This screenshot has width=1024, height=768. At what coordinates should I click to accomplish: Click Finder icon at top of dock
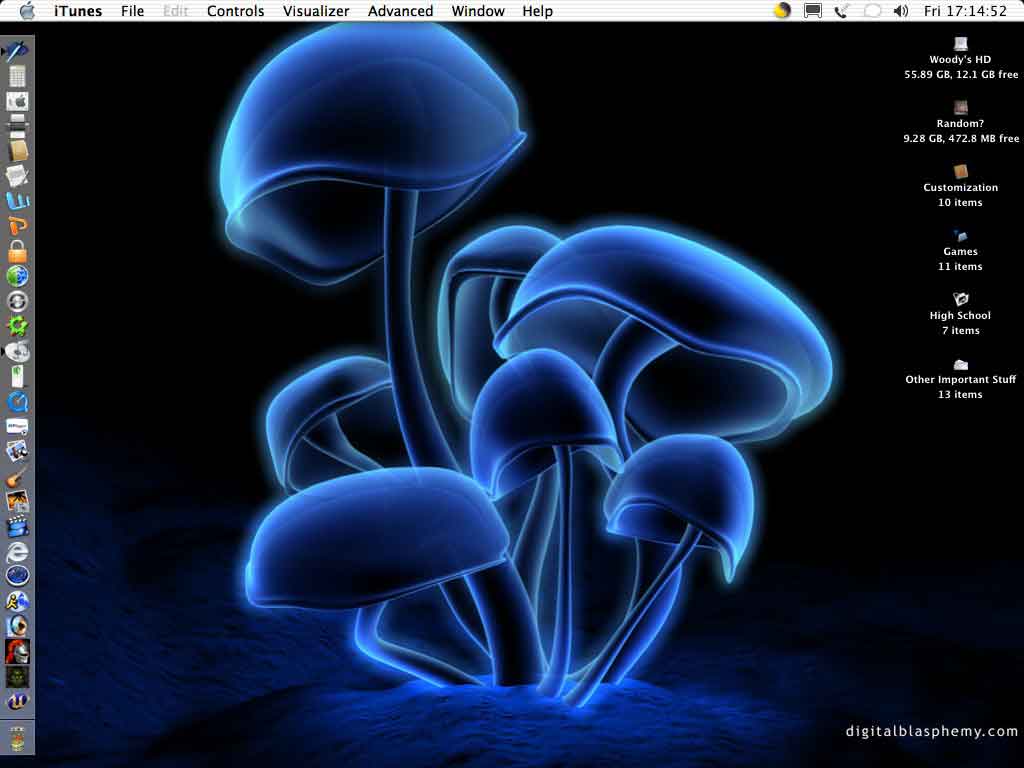(17, 51)
